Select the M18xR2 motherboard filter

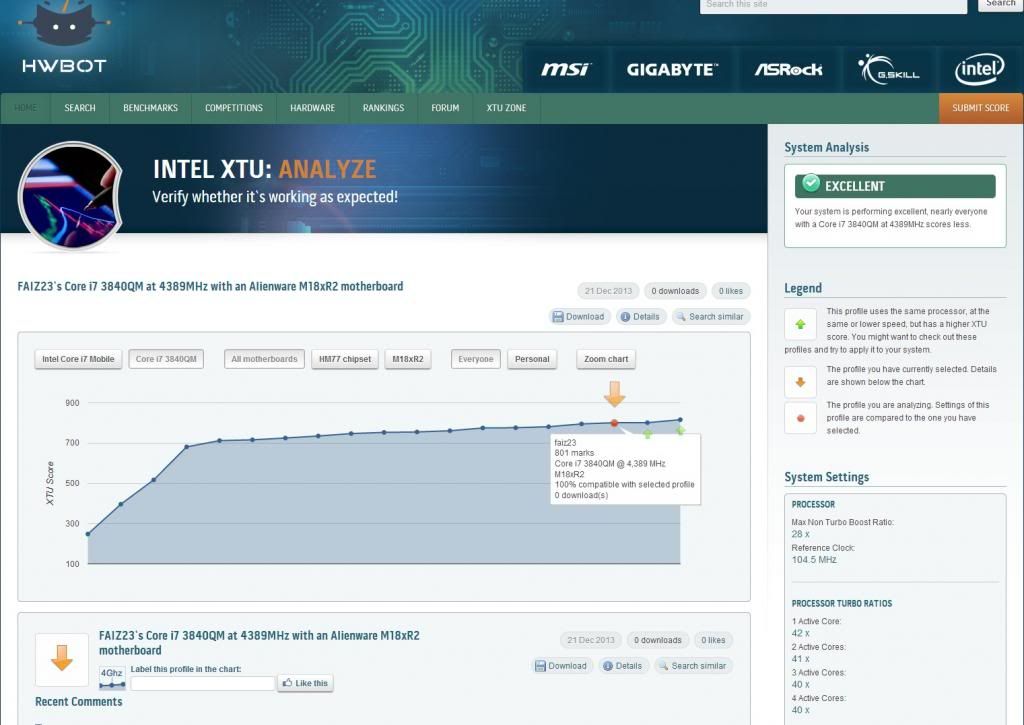click(408, 359)
